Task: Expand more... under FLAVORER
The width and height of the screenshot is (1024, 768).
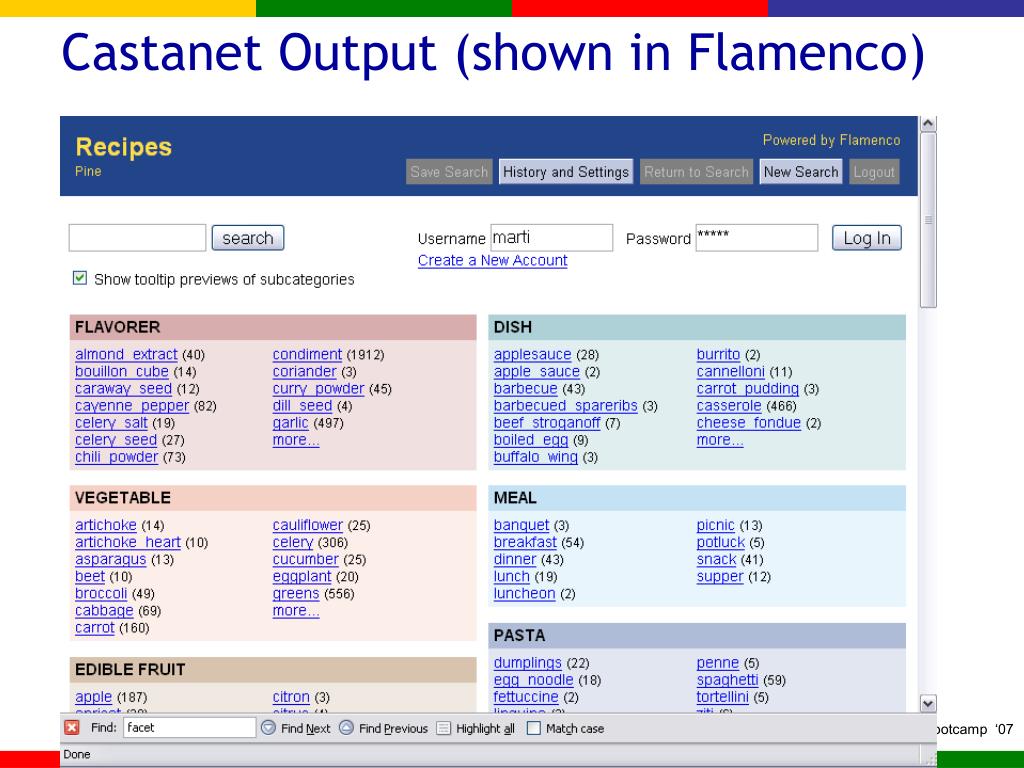Action: (x=296, y=440)
